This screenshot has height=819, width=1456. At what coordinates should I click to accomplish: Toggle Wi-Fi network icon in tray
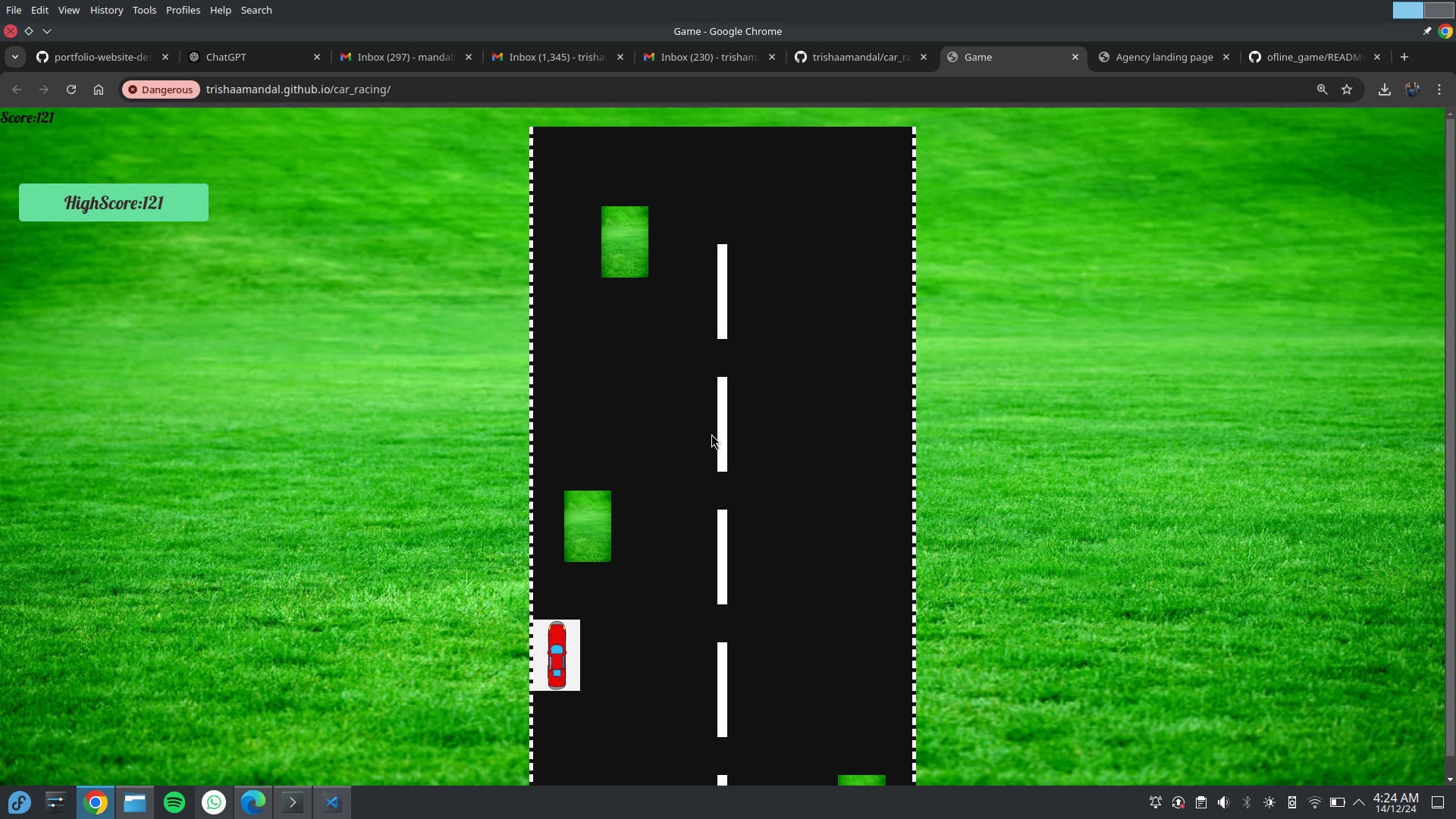point(1315,802)
